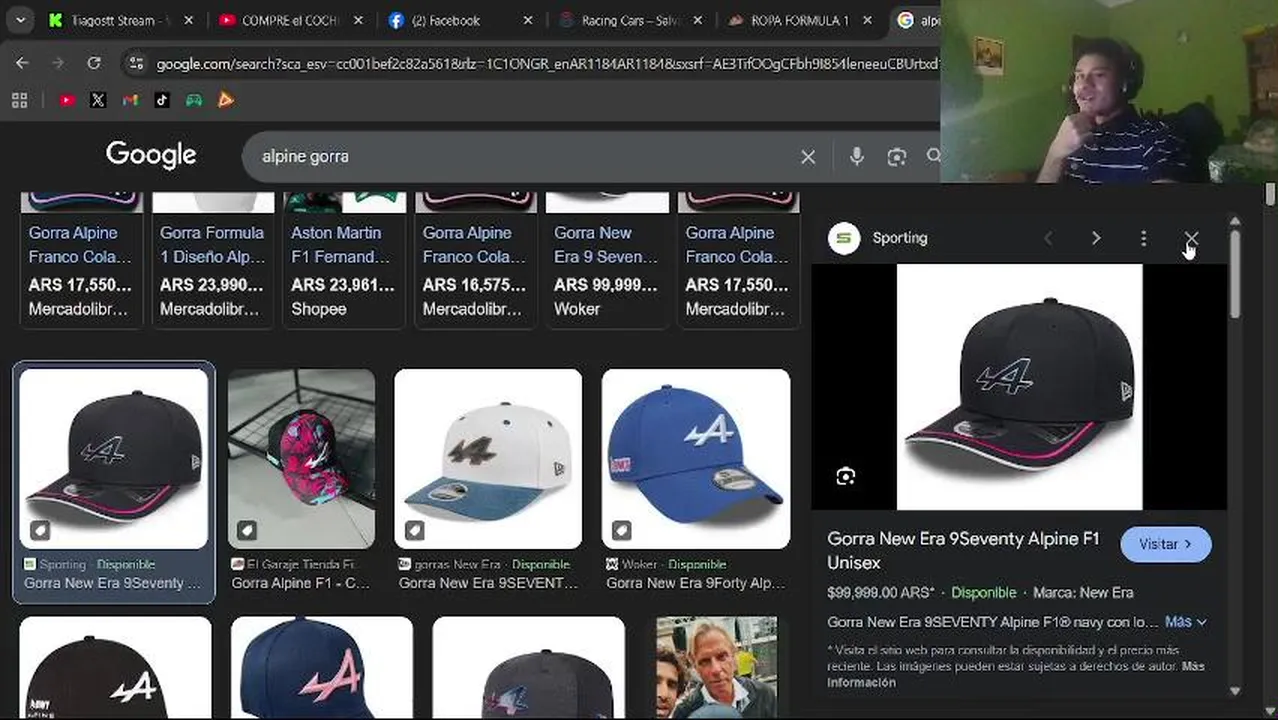Reload the current page
This screenshot has height=720, width=1278.
(x=93, y=63)
